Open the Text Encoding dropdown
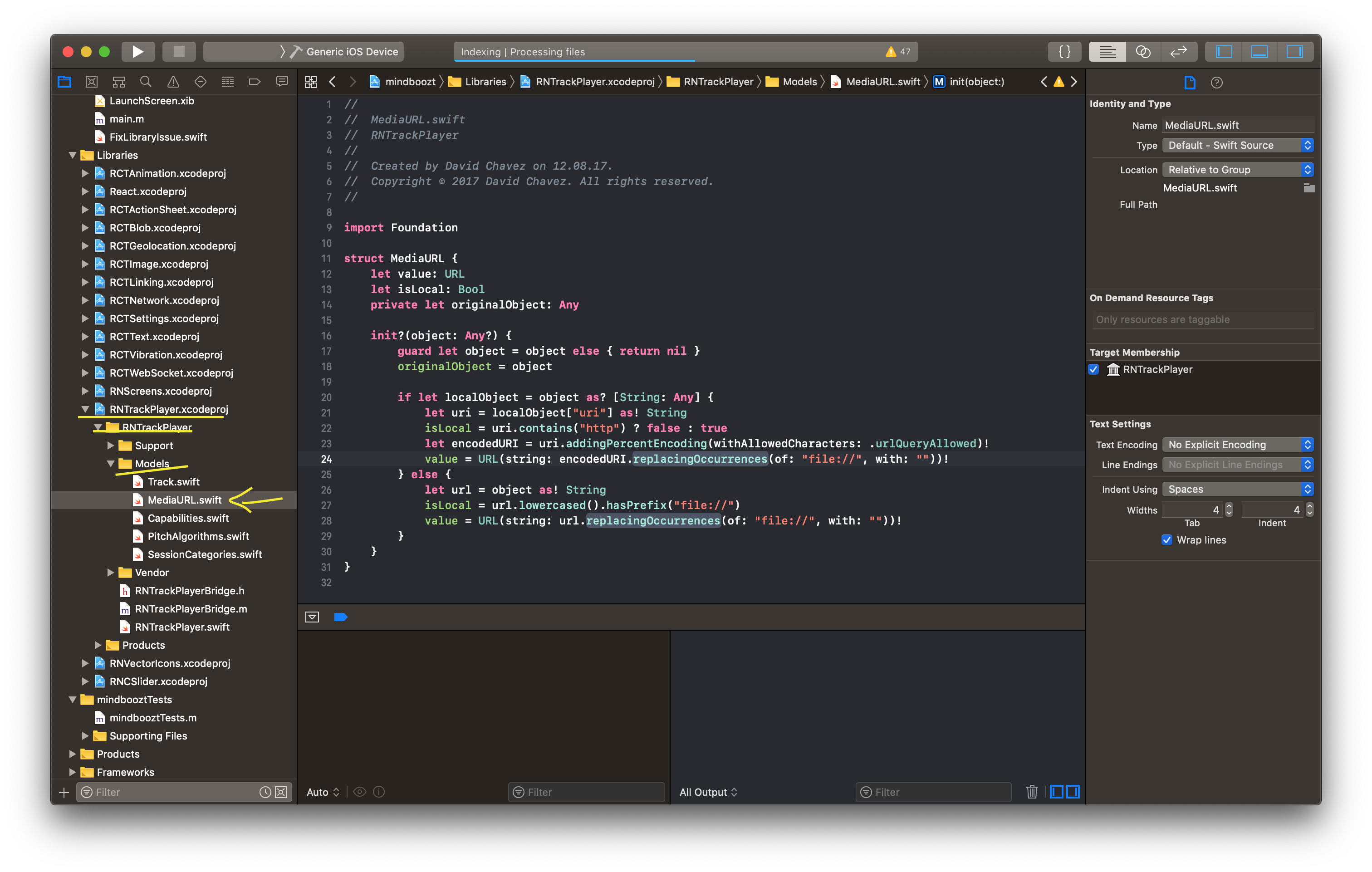 [1237, 445]
